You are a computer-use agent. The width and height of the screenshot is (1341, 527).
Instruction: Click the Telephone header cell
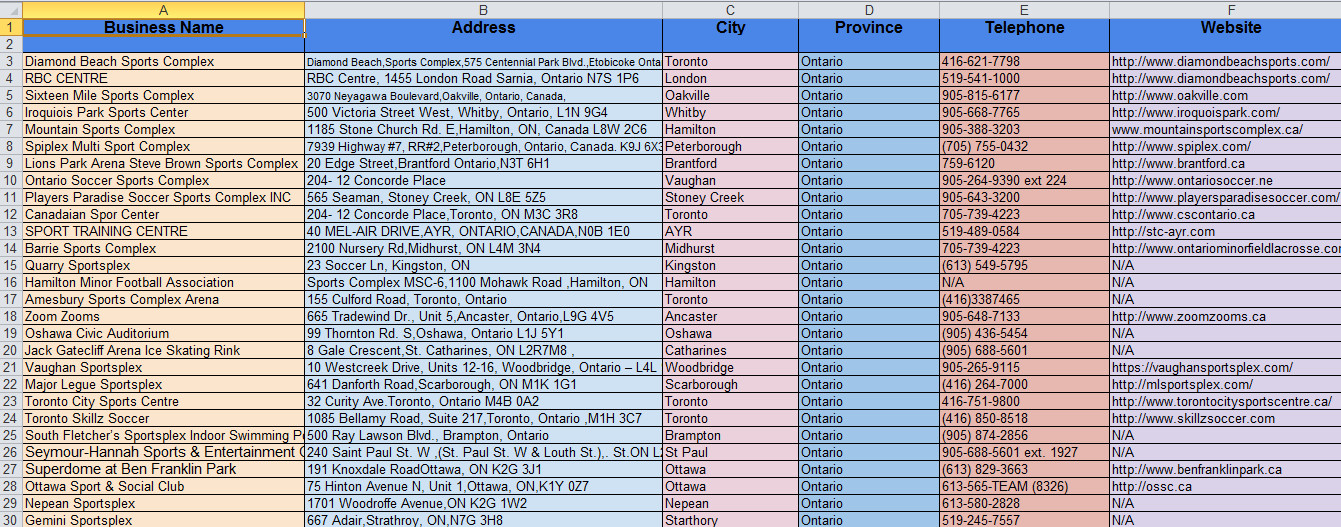[x=1025, y=27]
